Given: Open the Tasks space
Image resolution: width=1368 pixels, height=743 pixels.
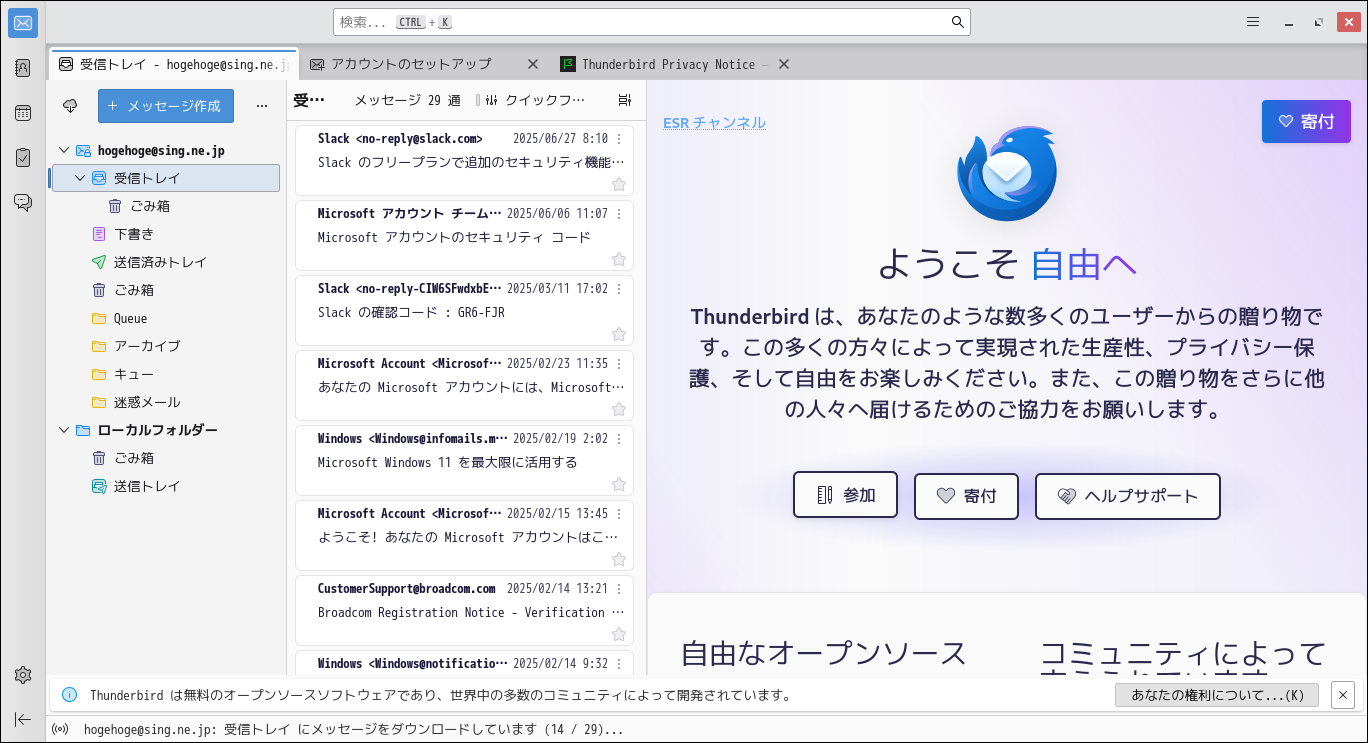Looking at the screenshot, I should click(x=23, y=157).
